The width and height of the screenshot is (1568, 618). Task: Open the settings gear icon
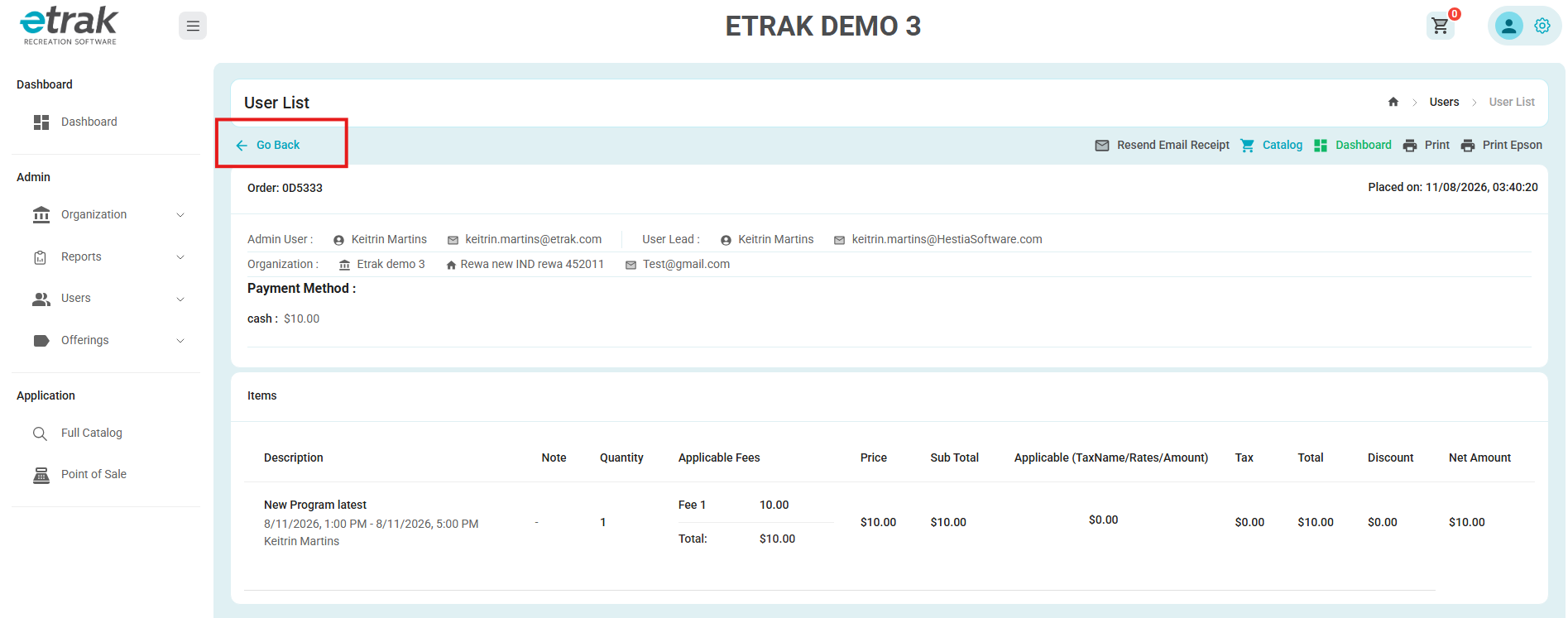pyautogui.click(x=1542, y=26)
